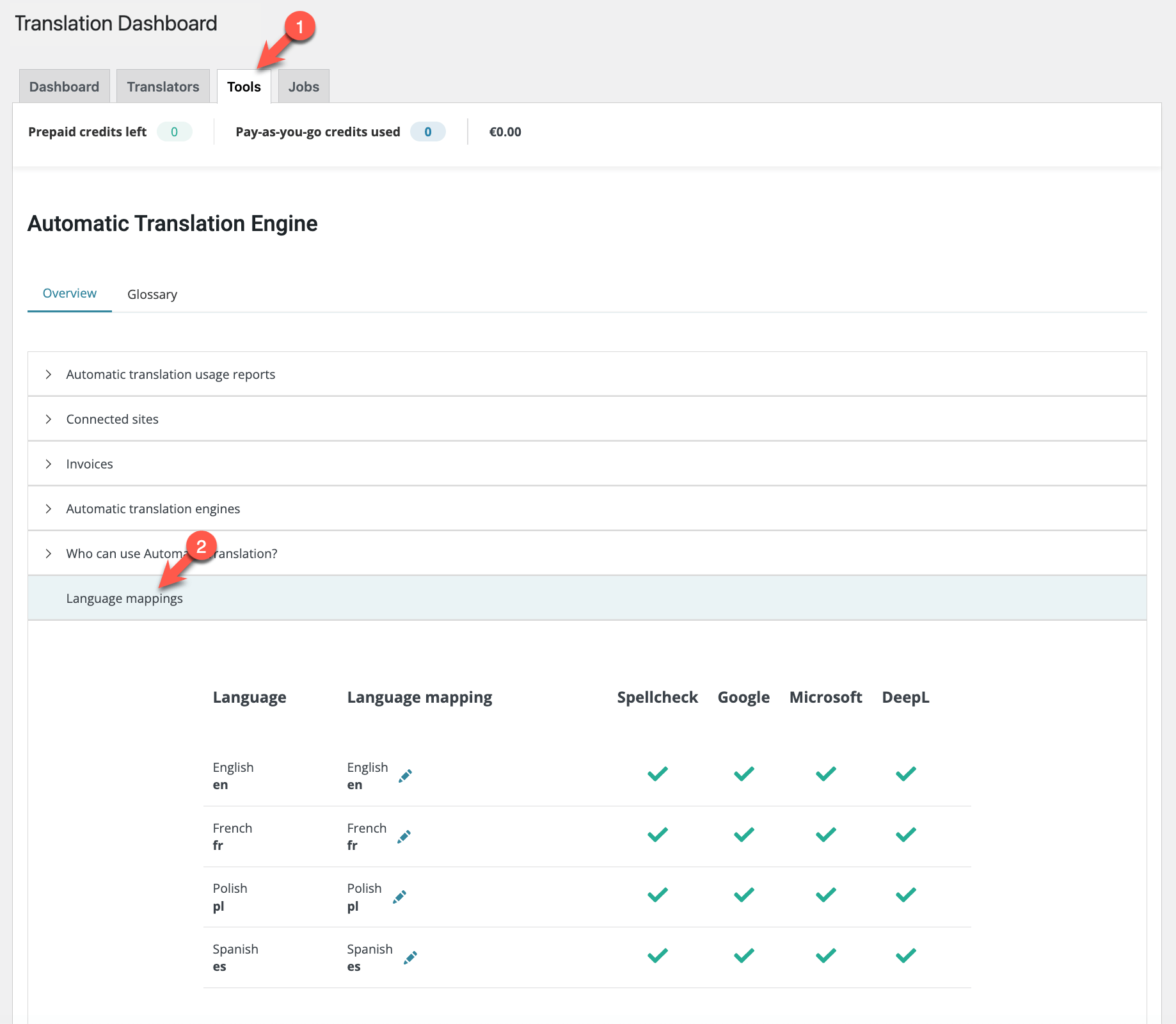Open the Dashboard tab
The height and width of the screenshot is (1024, 1176).
click(x=64, y=86)
